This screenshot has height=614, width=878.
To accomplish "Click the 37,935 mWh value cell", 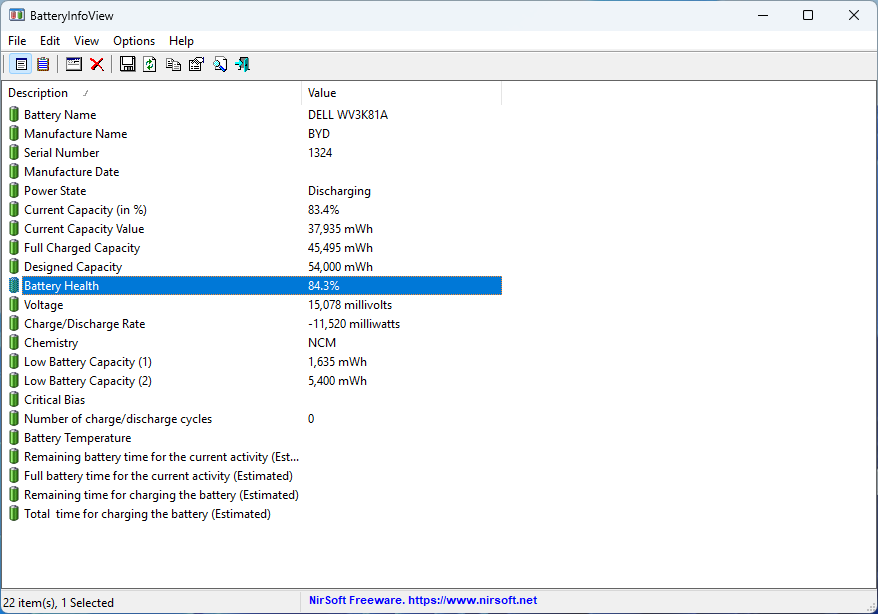I will click(x=340, y=229).
